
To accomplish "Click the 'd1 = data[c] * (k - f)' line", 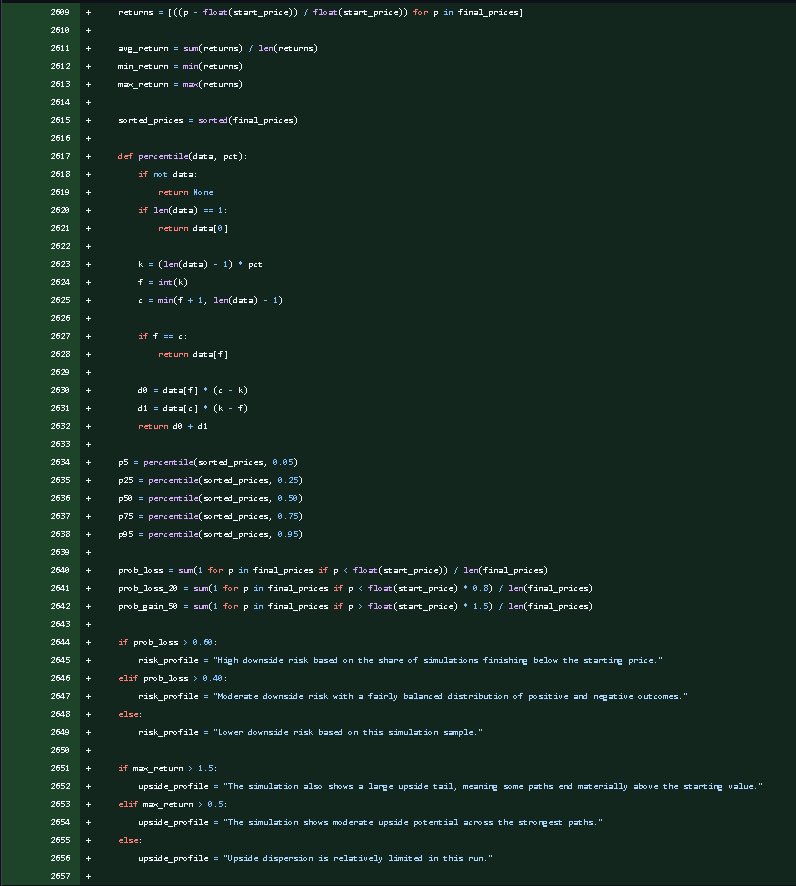I will pyautogui.click(x=193, y=408).
